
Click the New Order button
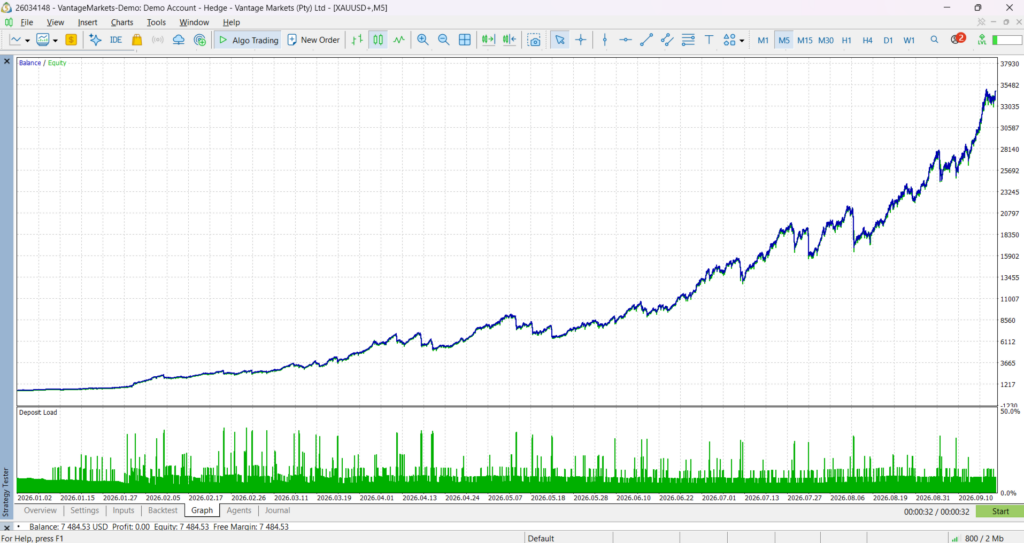pos(313,40)
